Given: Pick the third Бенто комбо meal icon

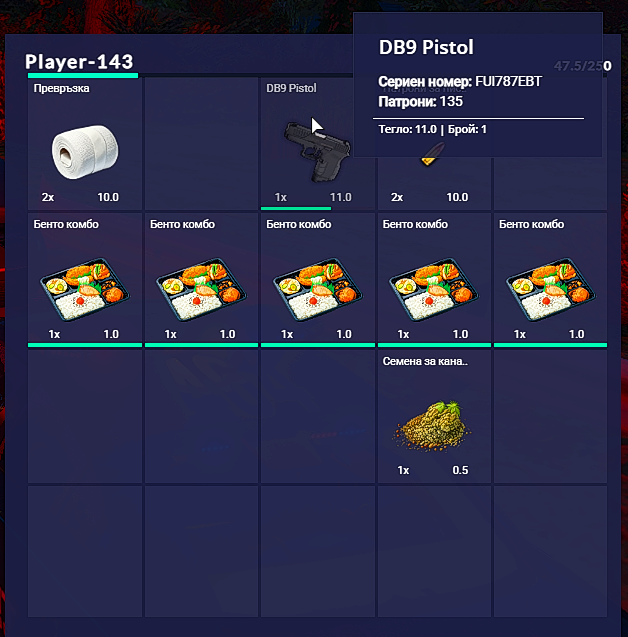Looking at the screenshot, I should pyautogui.click(x=317, y=289).
